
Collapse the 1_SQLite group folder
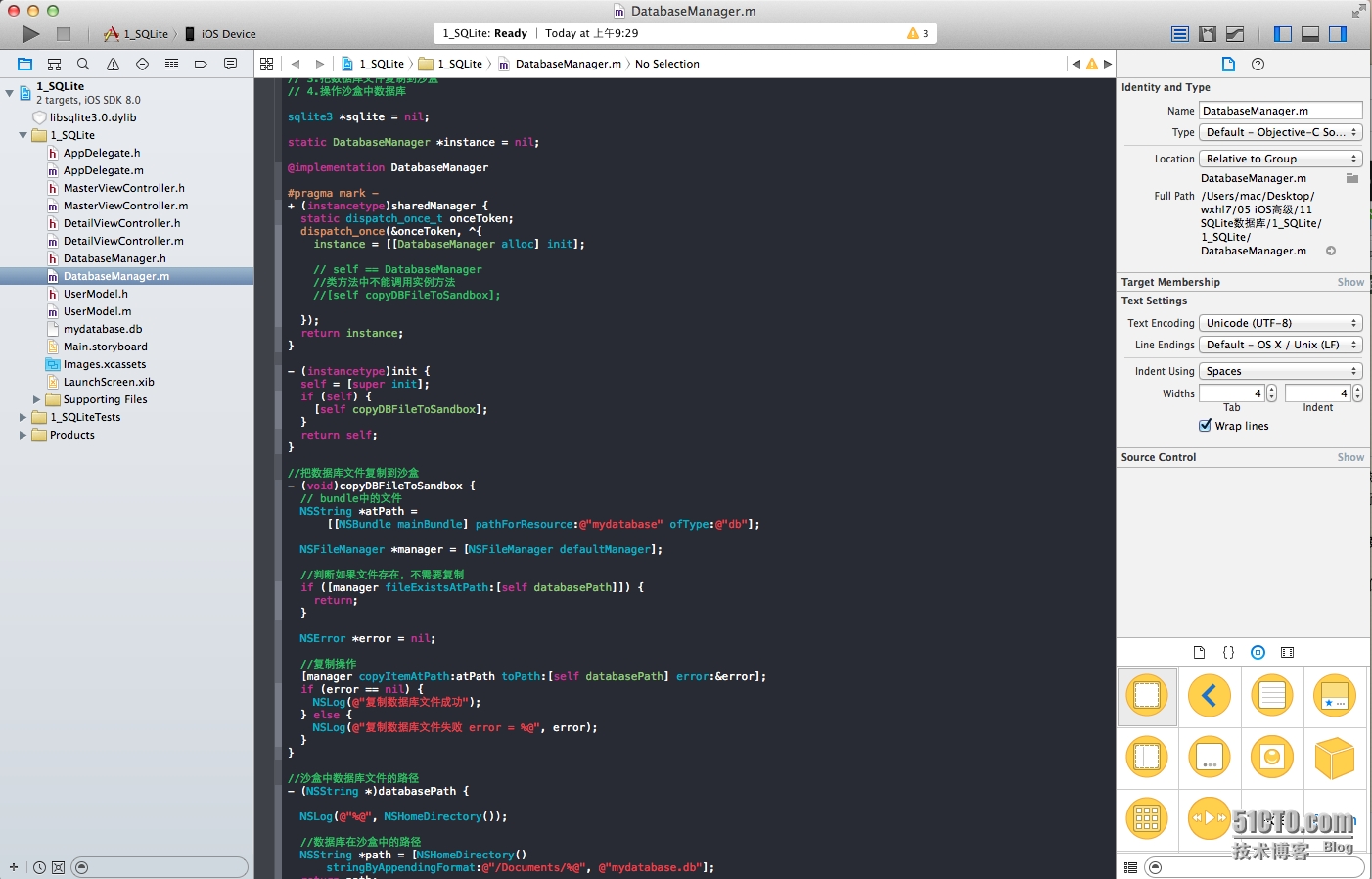click(23, 135)
